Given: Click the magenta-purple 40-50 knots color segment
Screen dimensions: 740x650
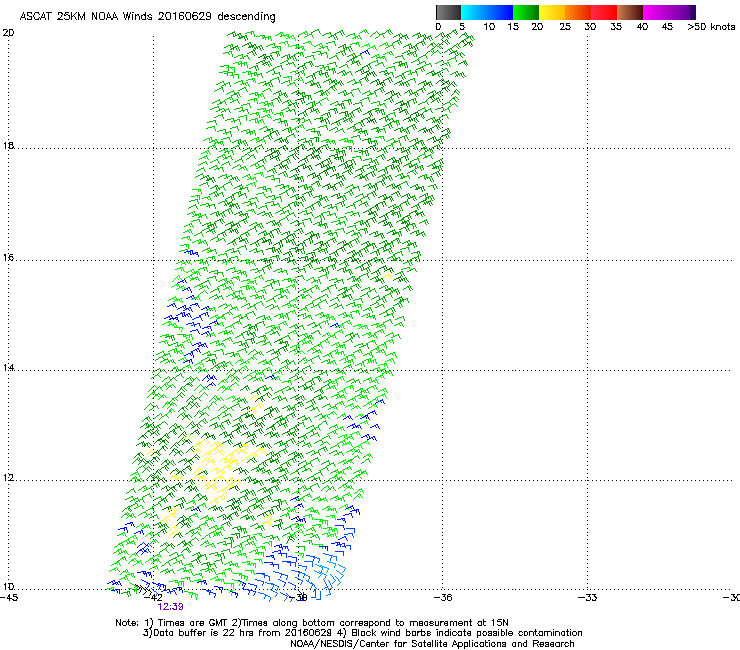Looking at the screenshot, I should click(669, 12).
